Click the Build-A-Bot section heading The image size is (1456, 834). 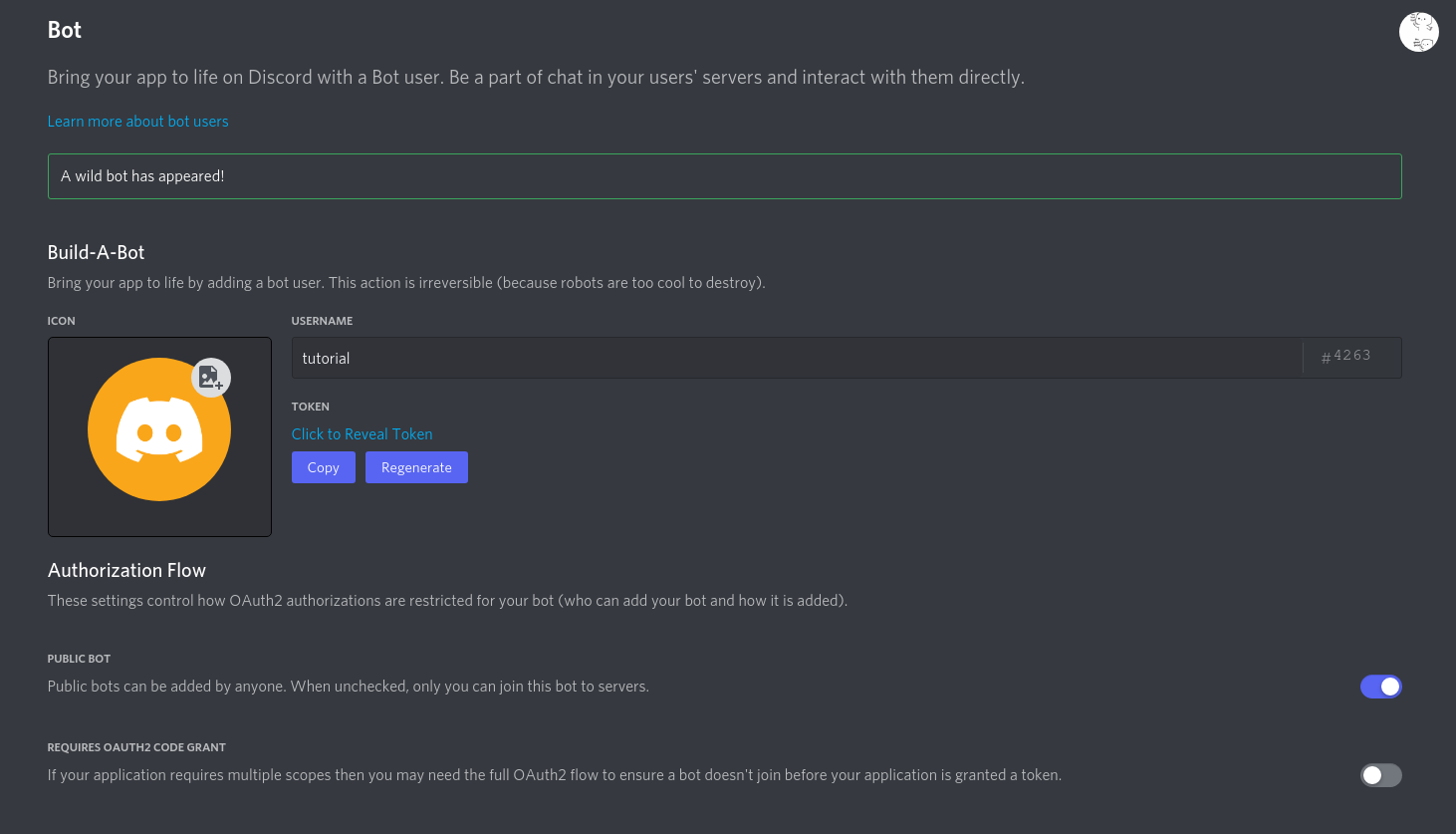tap(97, 253)
